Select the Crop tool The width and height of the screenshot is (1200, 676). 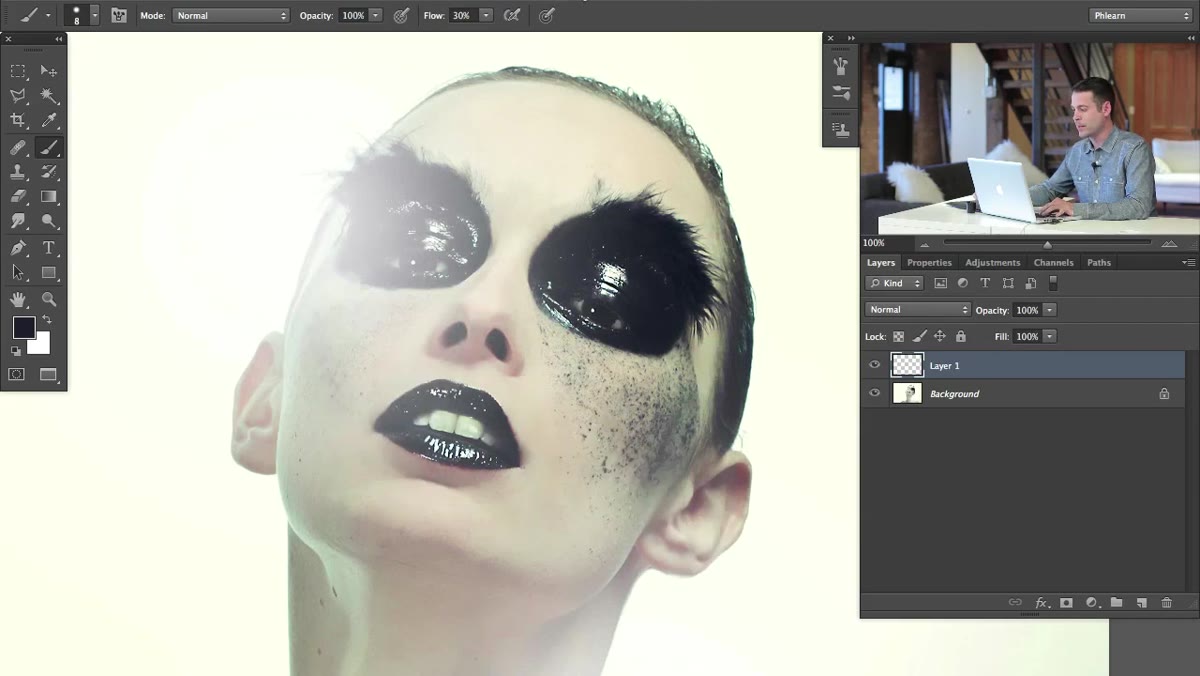(x=18, y=121)
